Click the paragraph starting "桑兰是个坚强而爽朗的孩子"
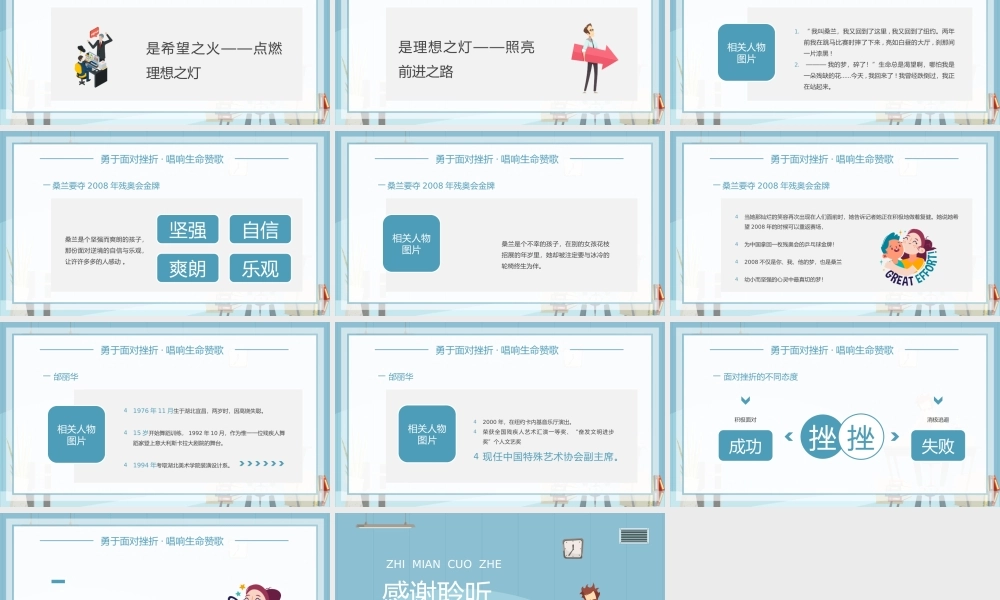Viewport: 1000px width, 600px height. click(x=105, y=251)
